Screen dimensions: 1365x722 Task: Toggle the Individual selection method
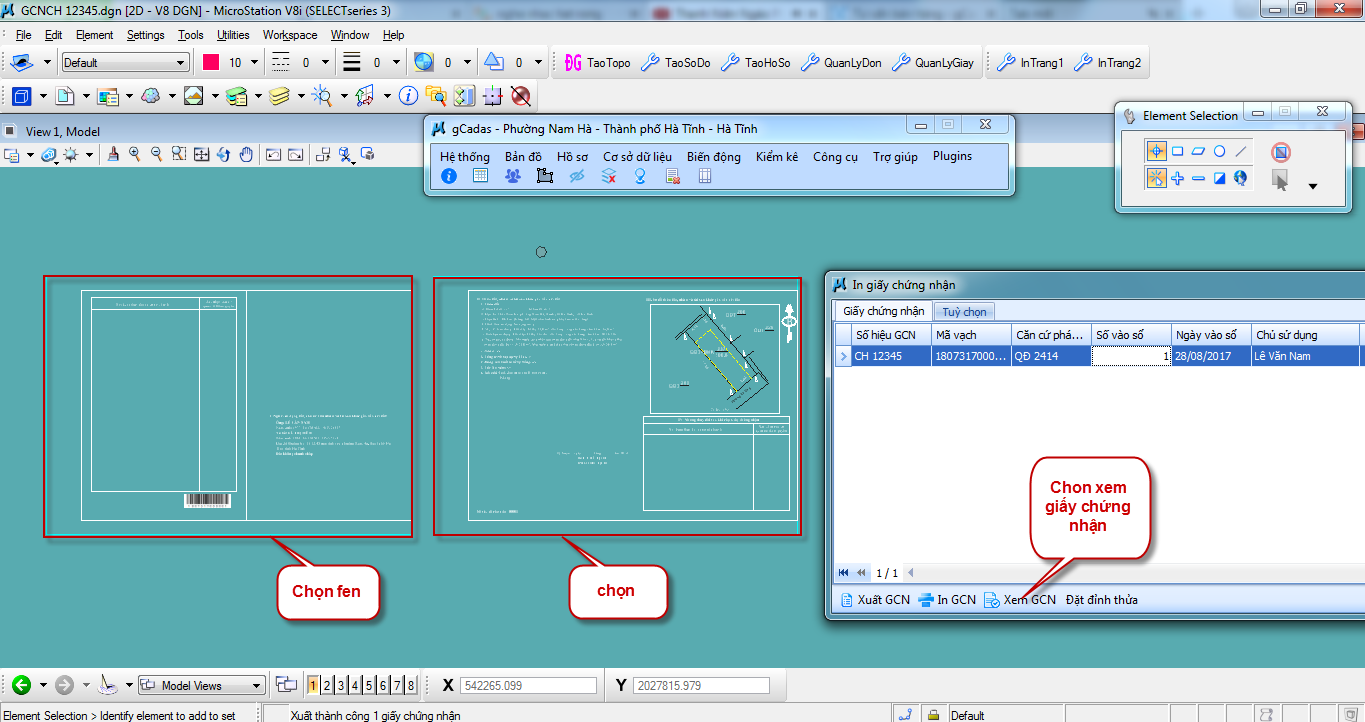1156,152
